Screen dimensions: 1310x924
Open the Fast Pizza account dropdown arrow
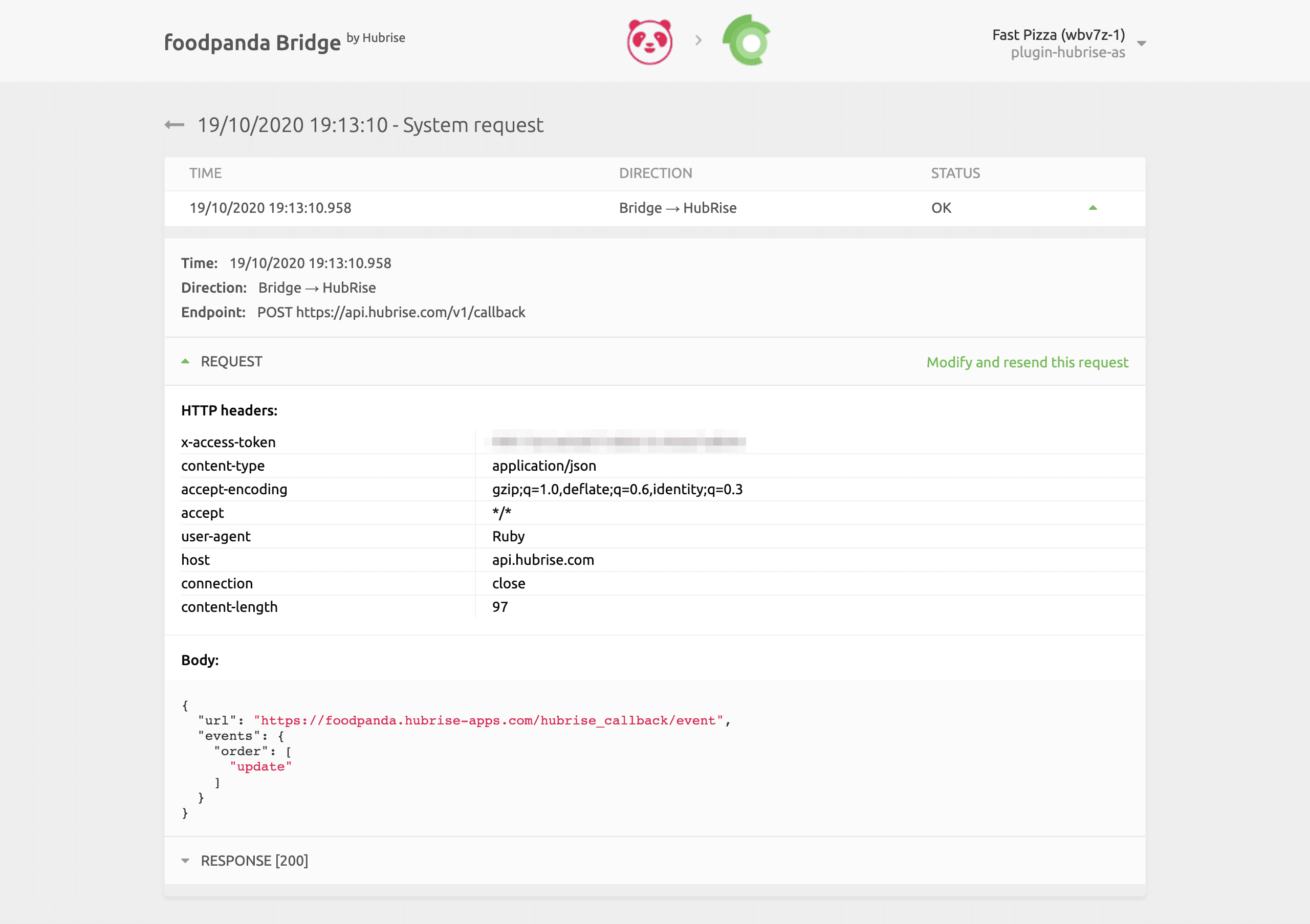[x=1141, y=44]
